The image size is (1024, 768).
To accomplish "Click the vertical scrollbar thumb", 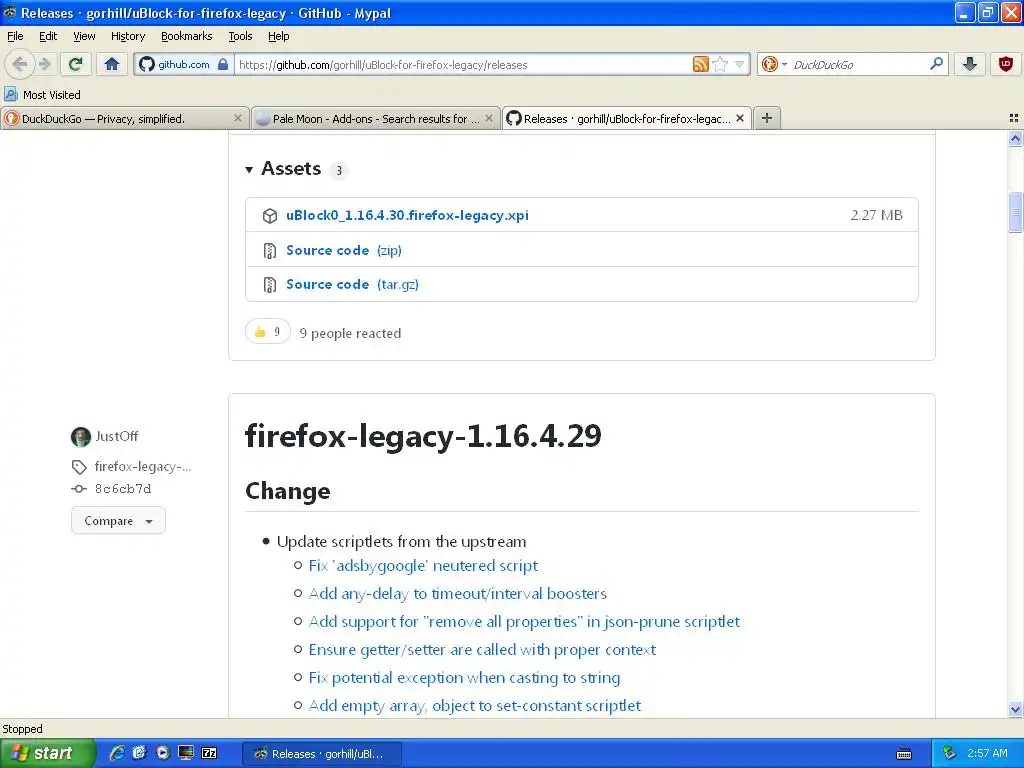I will click(x=1015, y=212).
